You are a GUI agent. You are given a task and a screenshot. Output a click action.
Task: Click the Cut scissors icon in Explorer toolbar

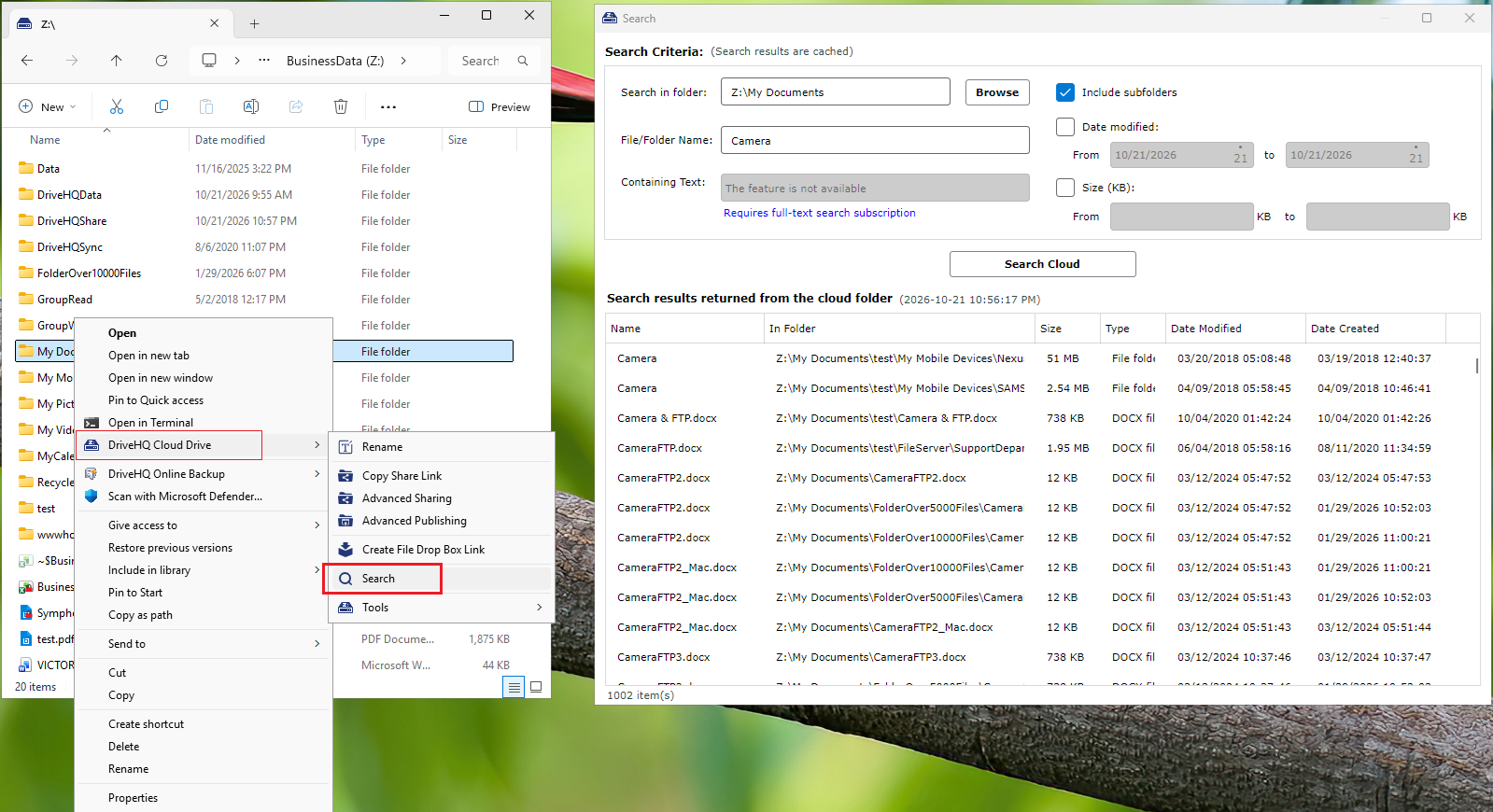[117, 106]
